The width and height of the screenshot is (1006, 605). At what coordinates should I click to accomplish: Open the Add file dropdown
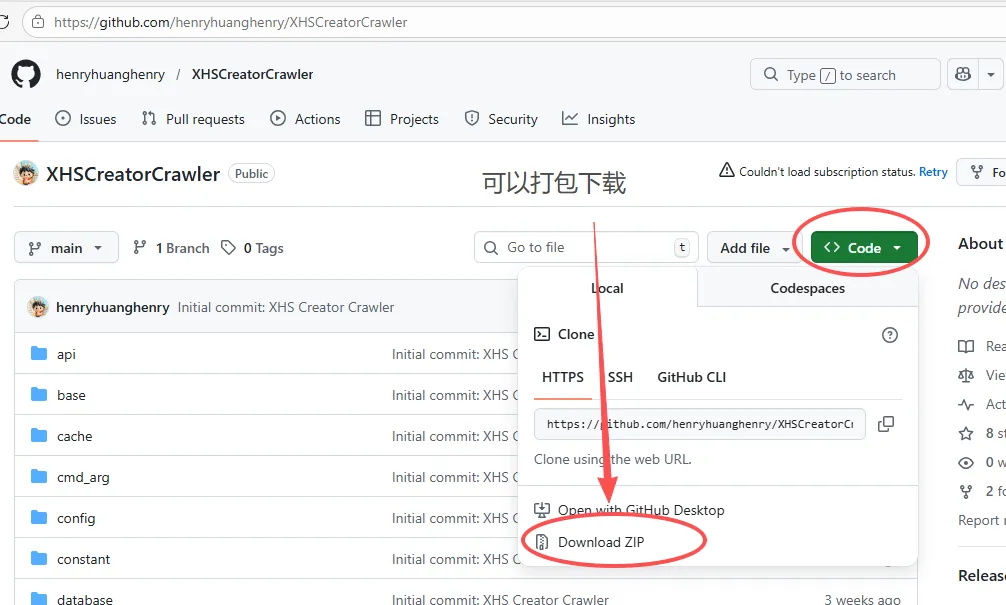[x=754, y=248]
